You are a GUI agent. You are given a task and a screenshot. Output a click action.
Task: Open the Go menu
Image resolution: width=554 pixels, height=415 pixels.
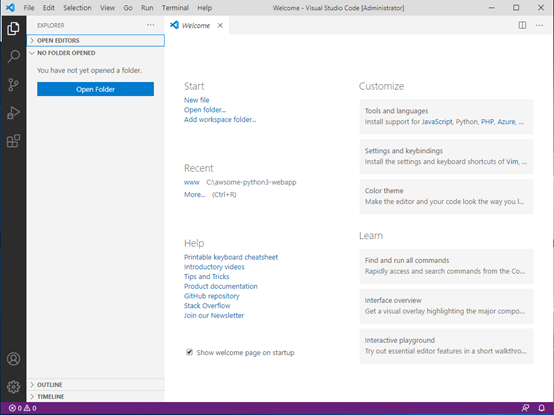point(128,8)
